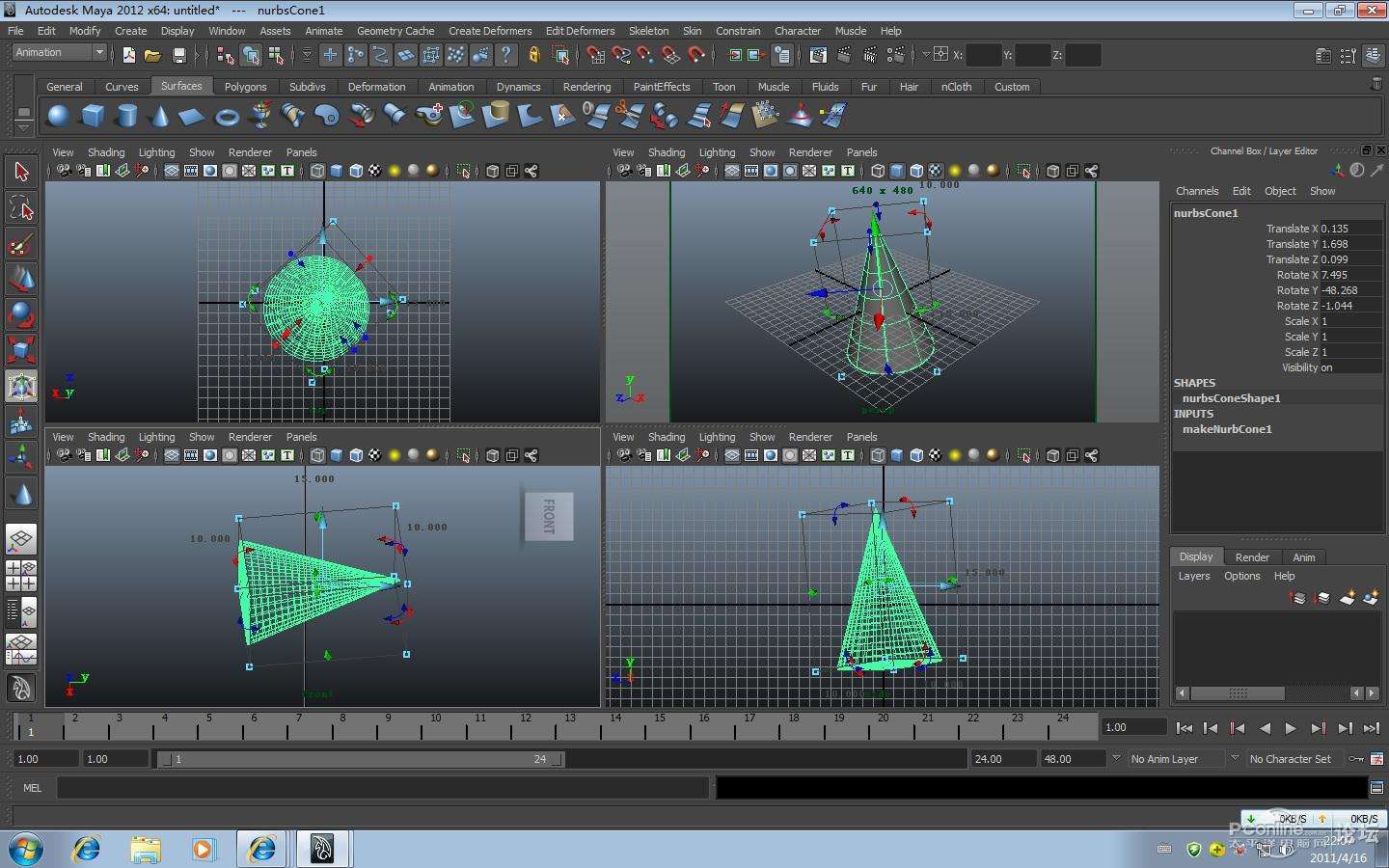Click the save scene icon

coord(177,56)
